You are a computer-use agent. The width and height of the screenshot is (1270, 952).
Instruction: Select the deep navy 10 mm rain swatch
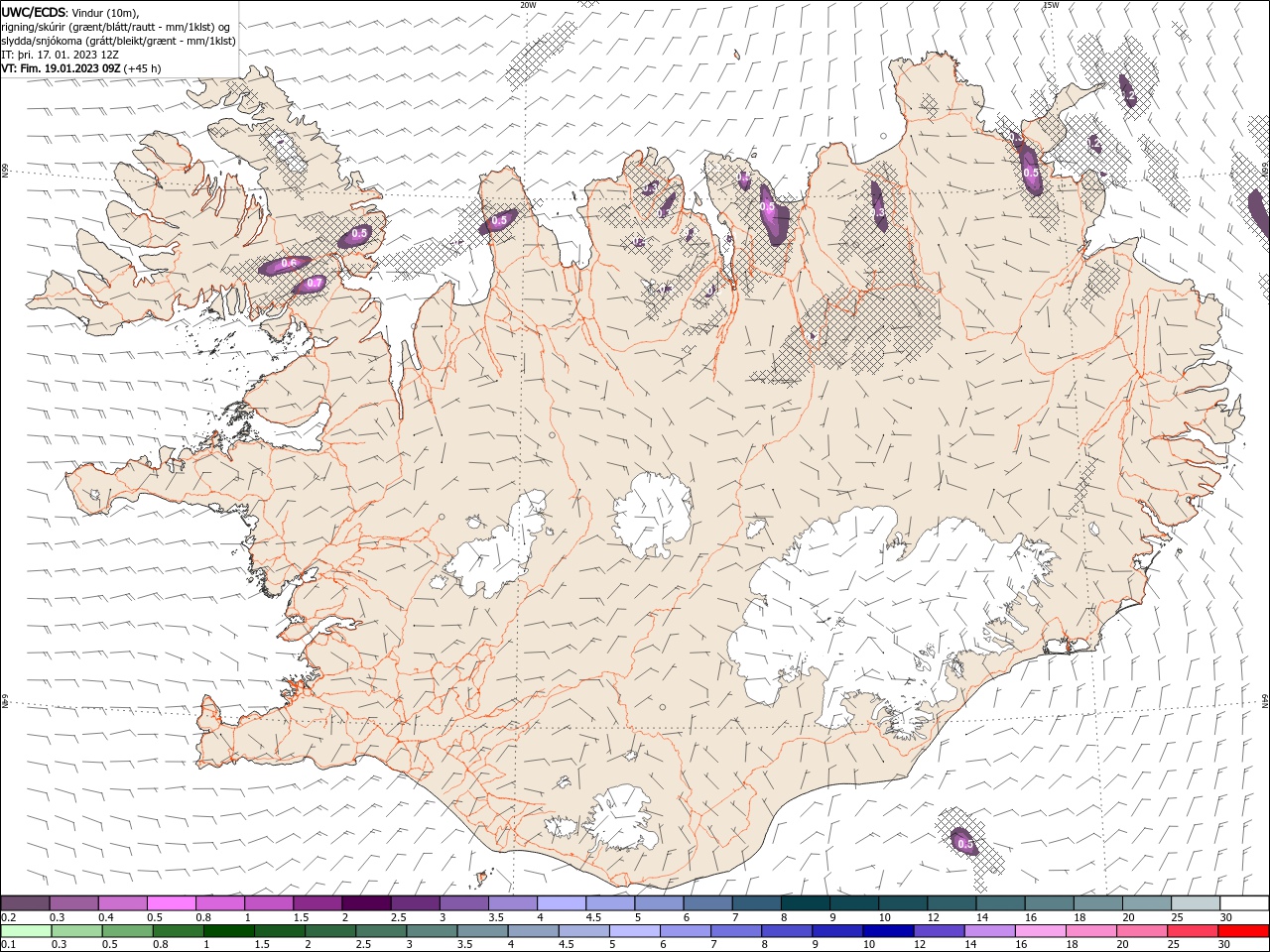888,931
